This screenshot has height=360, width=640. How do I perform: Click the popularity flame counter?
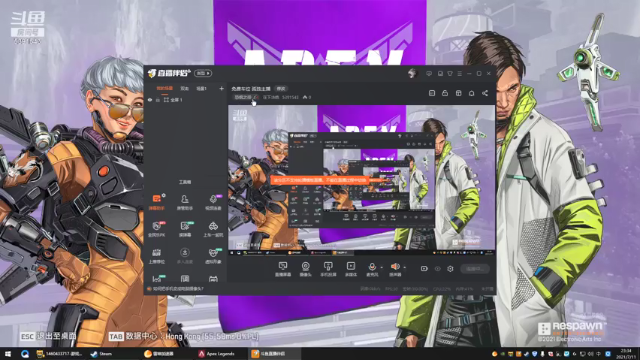coord(307,98)
